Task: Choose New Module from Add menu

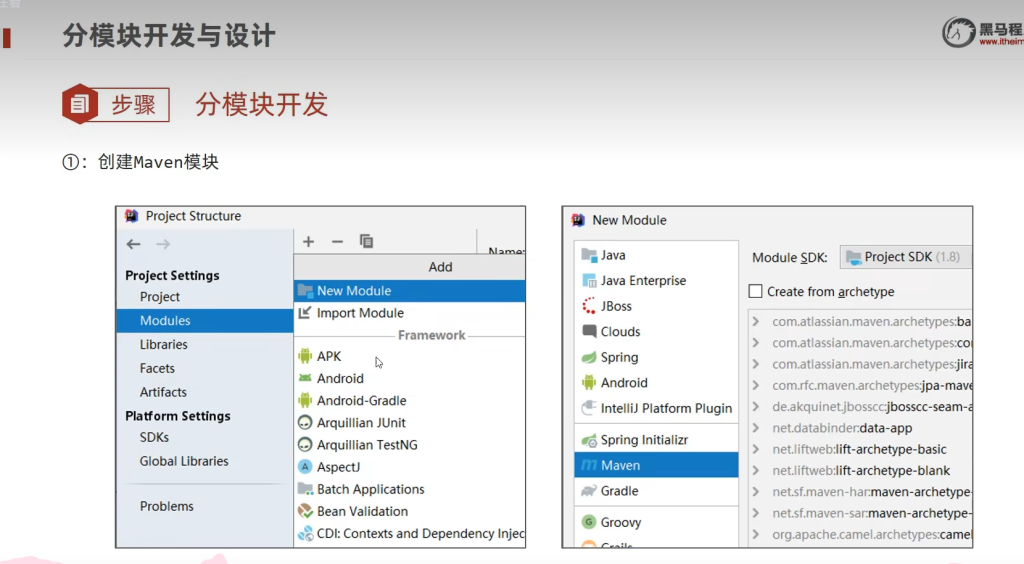Action: point(354,291)
